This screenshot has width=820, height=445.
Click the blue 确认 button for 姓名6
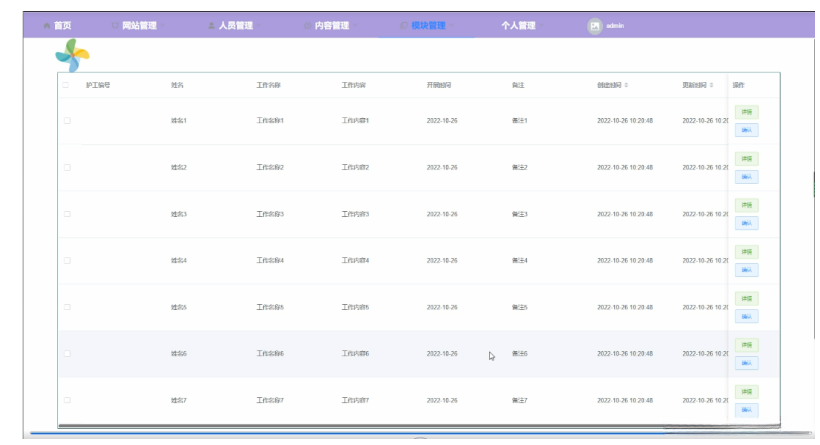tap(747, 363)
